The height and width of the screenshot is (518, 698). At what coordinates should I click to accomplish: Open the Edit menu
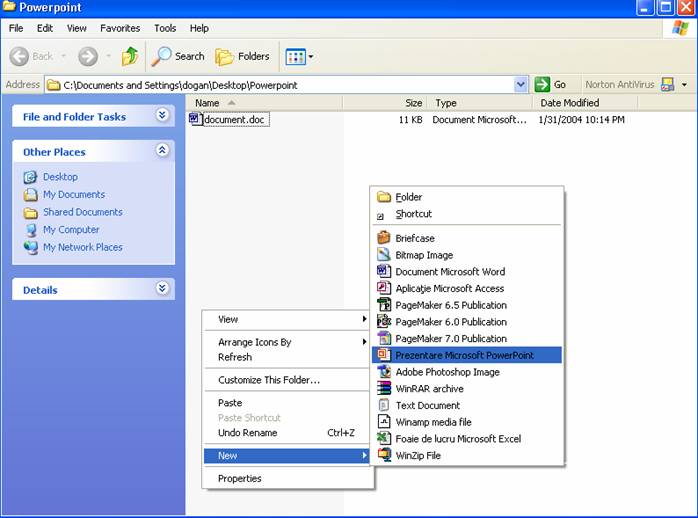(x=45, y=28)
